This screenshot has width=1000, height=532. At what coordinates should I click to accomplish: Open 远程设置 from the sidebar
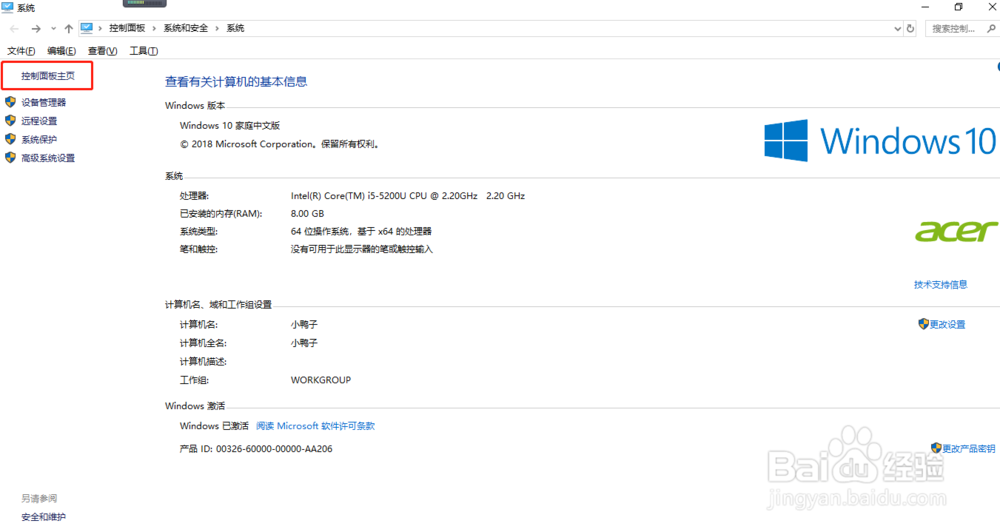[x=39, y=121]
